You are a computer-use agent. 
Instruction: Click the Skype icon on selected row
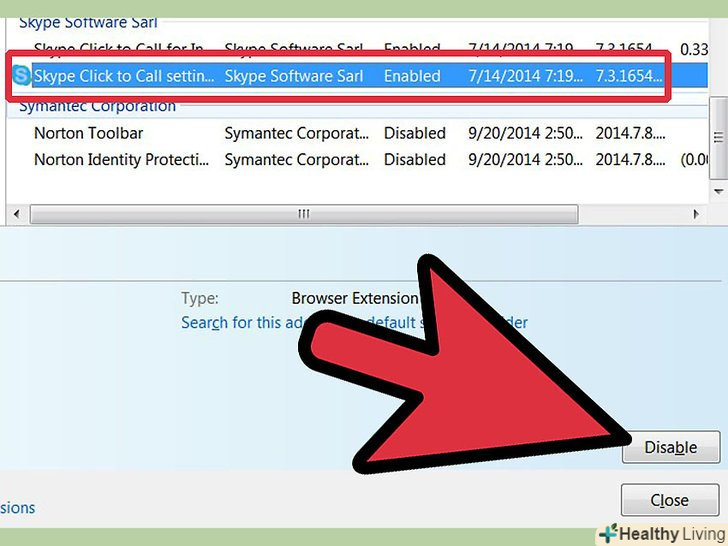21,76
